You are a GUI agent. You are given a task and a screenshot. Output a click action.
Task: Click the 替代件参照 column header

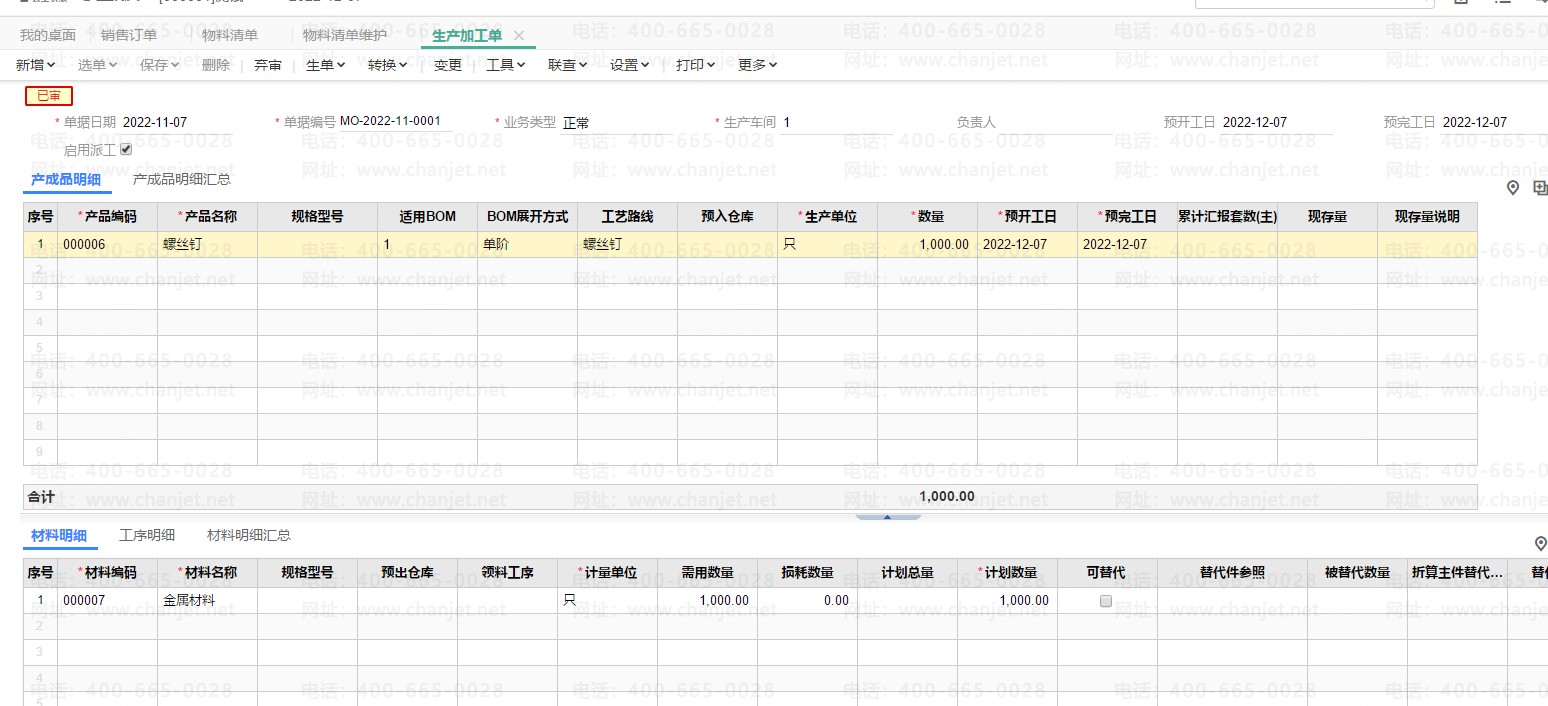click(x=1232, y=573)
